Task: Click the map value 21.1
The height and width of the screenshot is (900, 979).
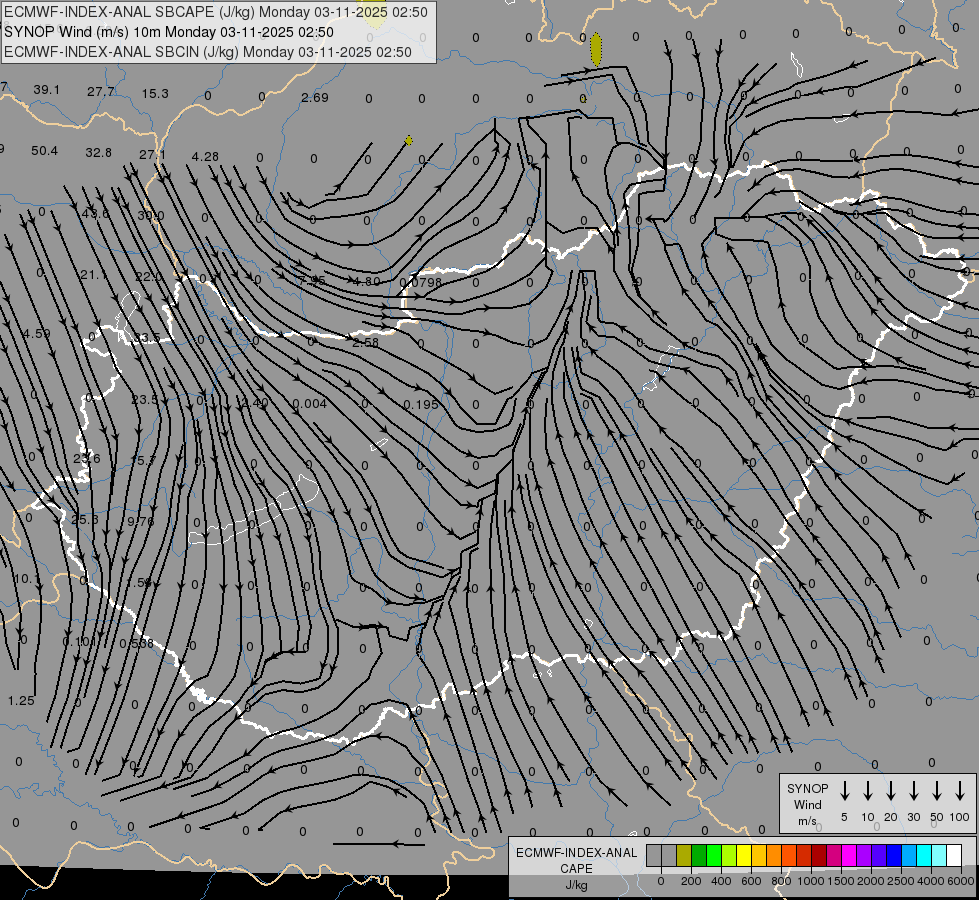Action: tap(94, 275)
